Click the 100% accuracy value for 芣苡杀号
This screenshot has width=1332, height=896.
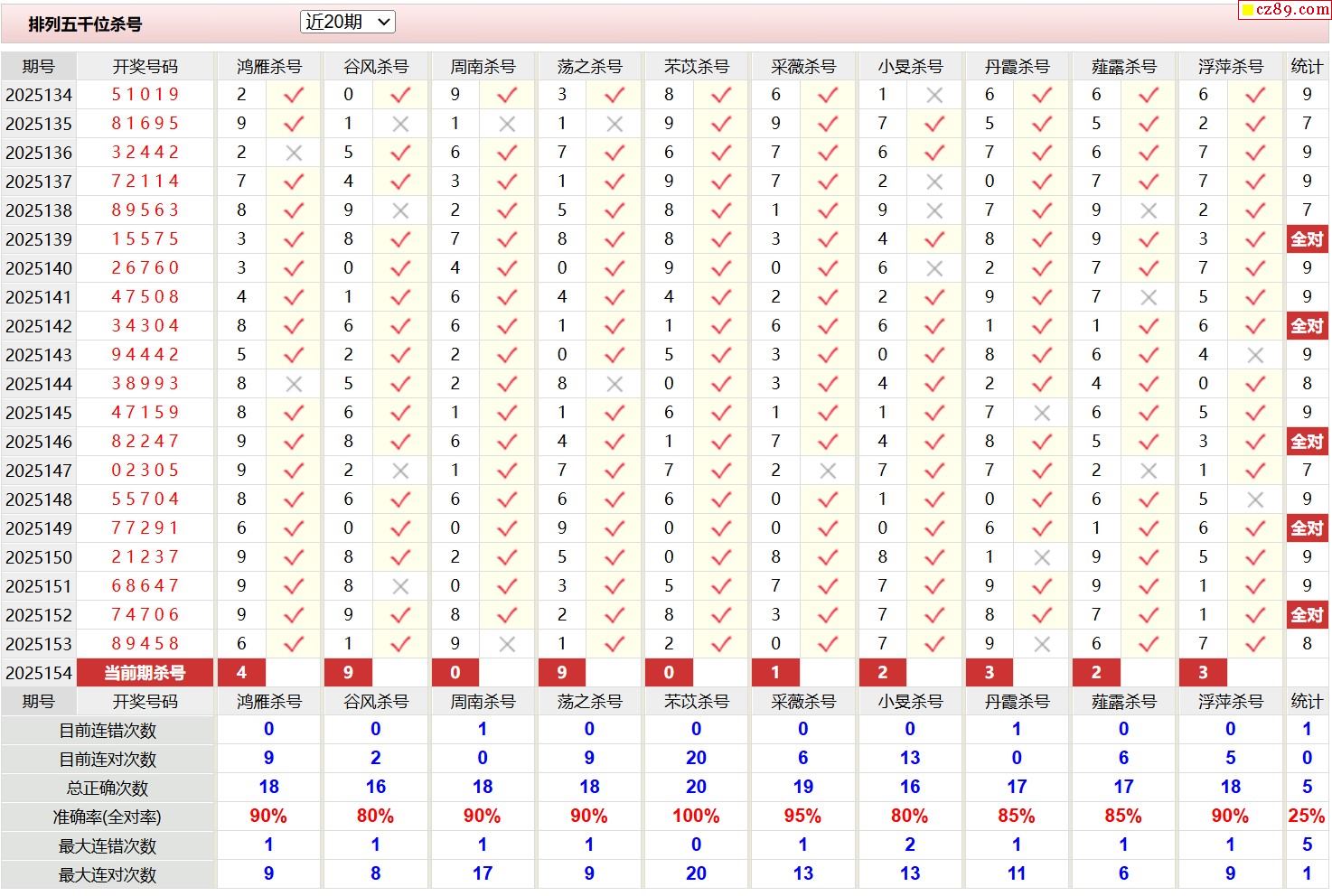(x=696, y=817)
